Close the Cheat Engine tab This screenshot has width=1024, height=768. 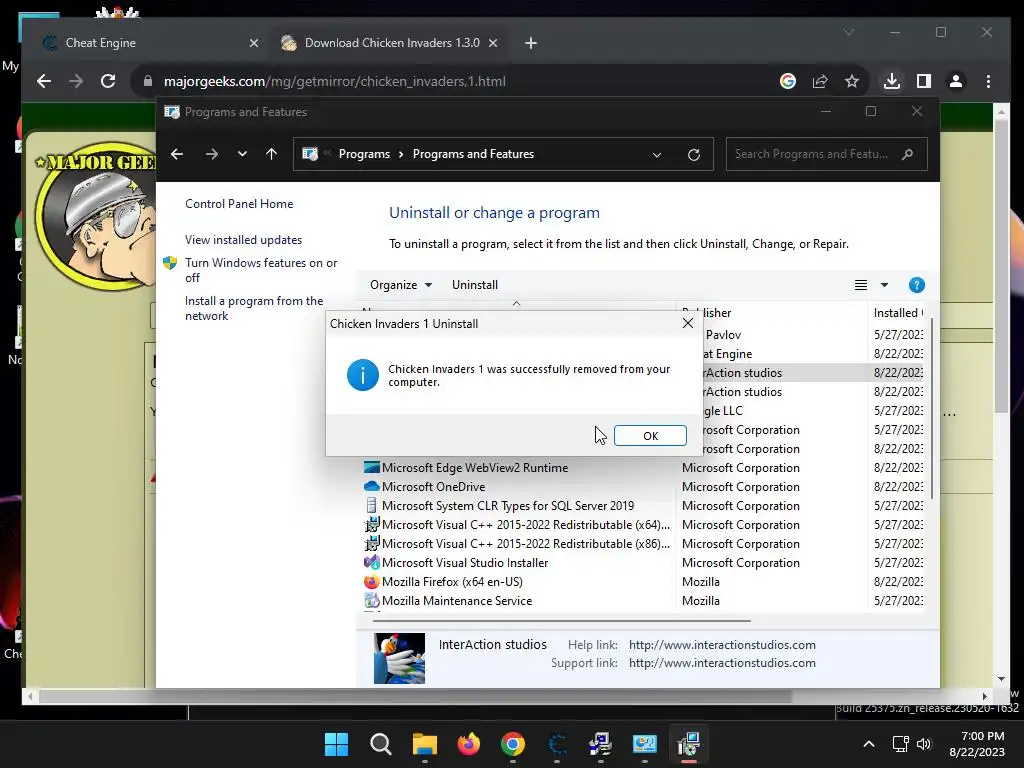tap(254, 42)
